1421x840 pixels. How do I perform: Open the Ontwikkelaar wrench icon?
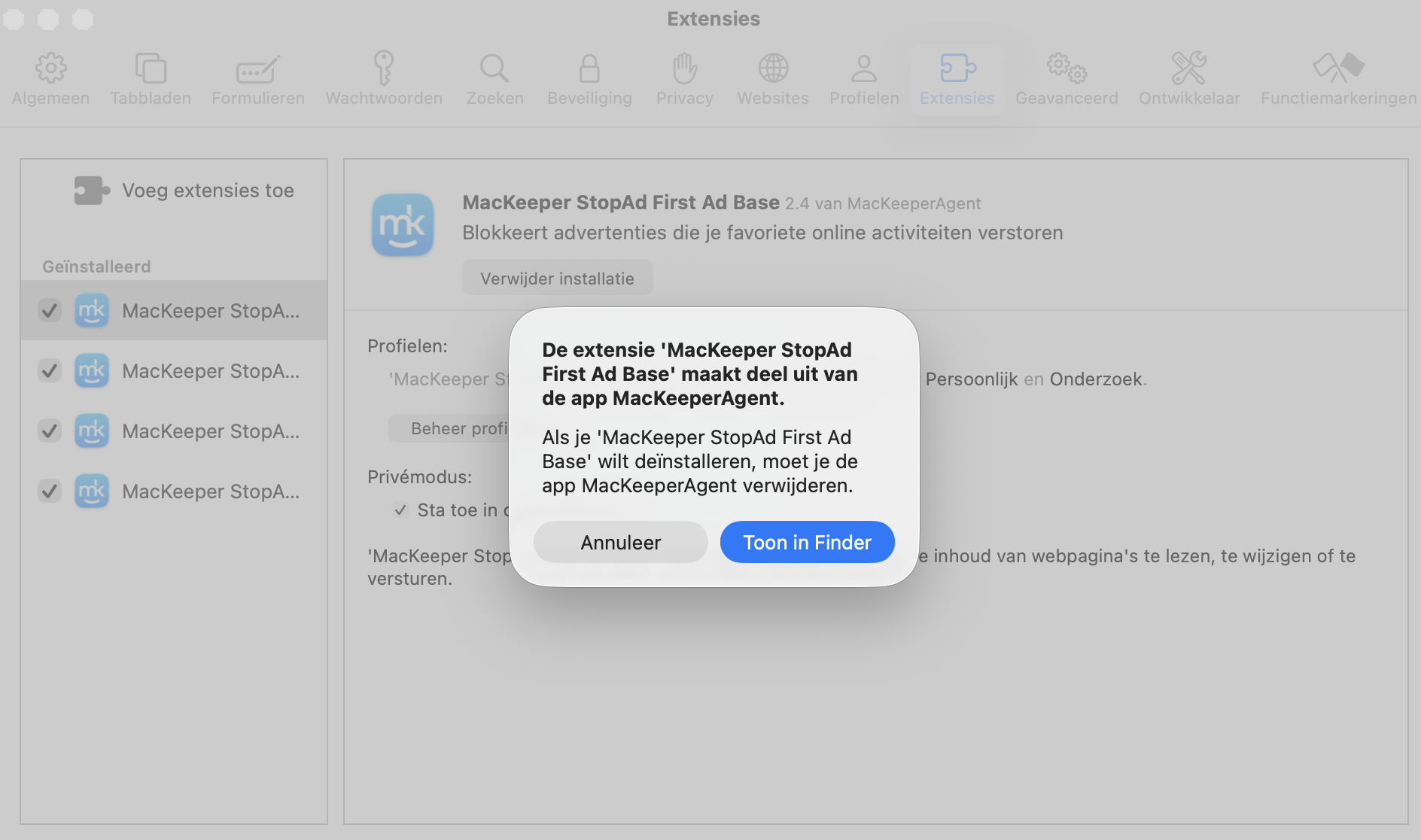click(x=1188, y=67)
